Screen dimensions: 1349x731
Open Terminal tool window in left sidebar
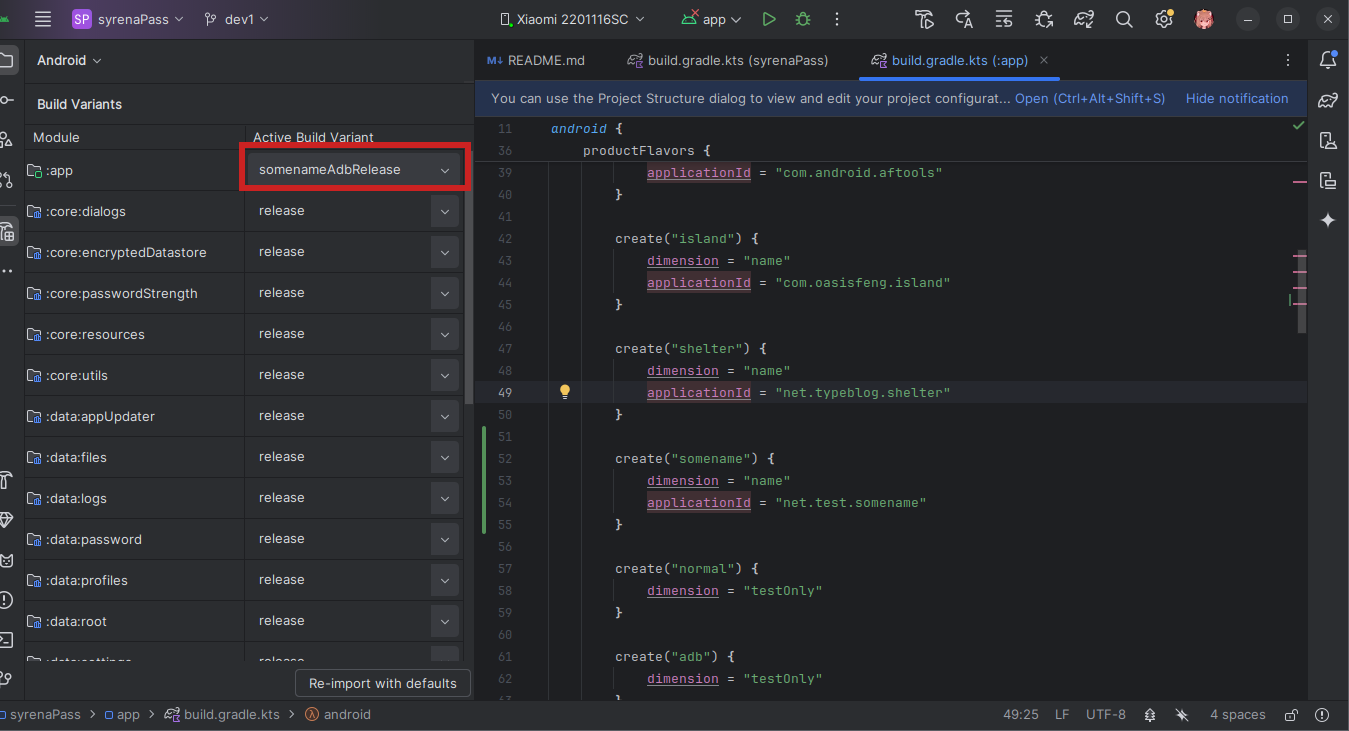6,640
